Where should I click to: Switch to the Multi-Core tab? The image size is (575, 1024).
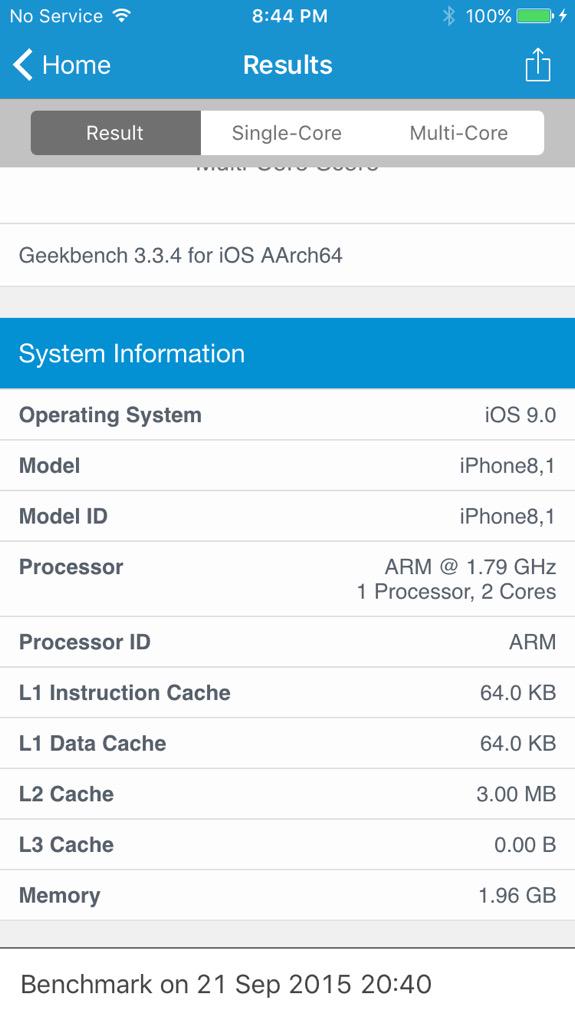[458, 133]
